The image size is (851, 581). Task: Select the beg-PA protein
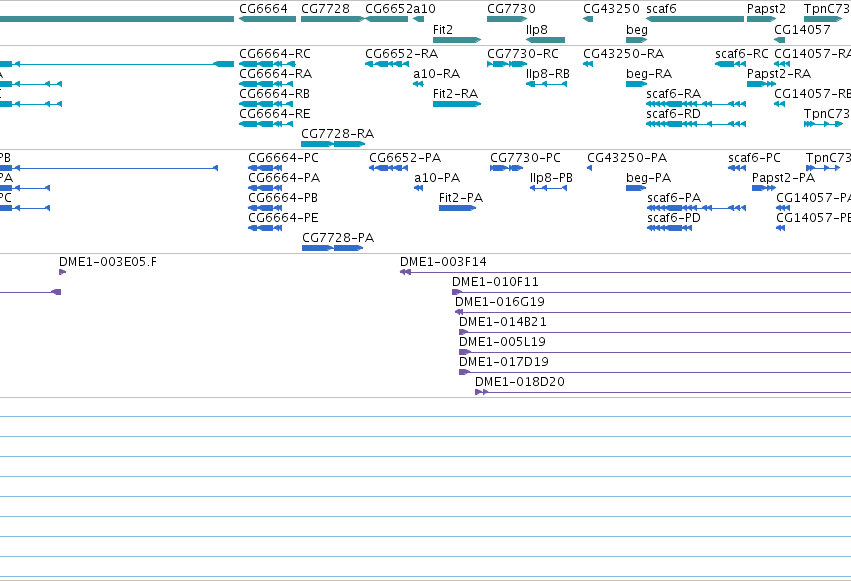point(636,188)
